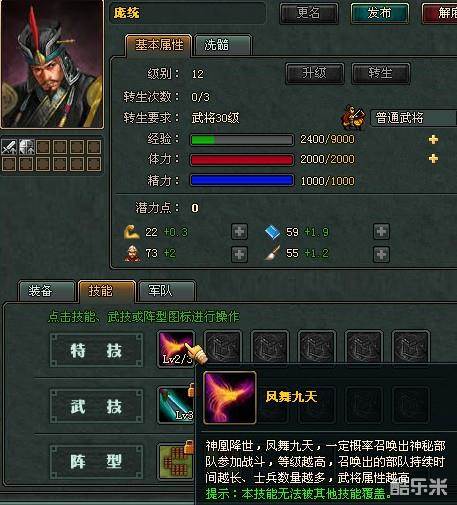Click the 更名 rename button
Screen dimensions: 457x505
click(x=309, y=13)
